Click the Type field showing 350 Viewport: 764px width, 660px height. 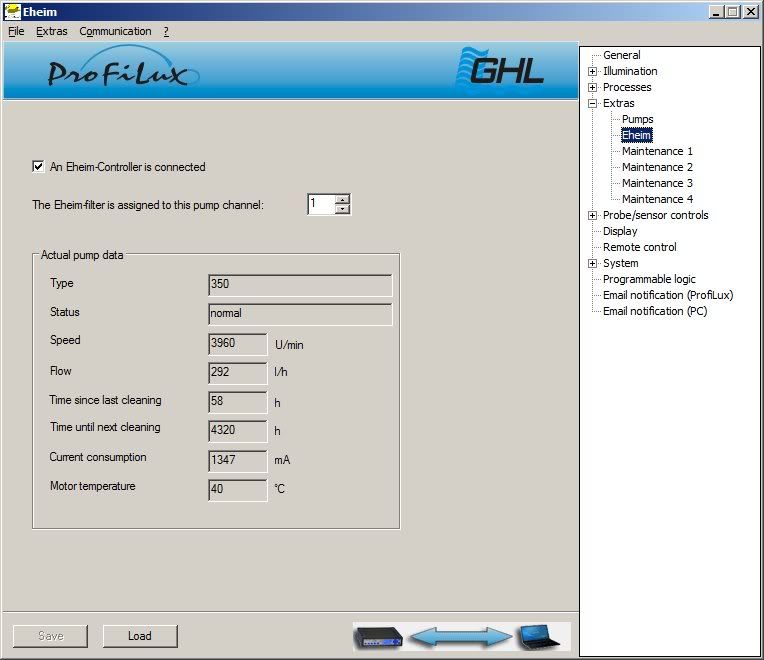click(x=300, y=284)
